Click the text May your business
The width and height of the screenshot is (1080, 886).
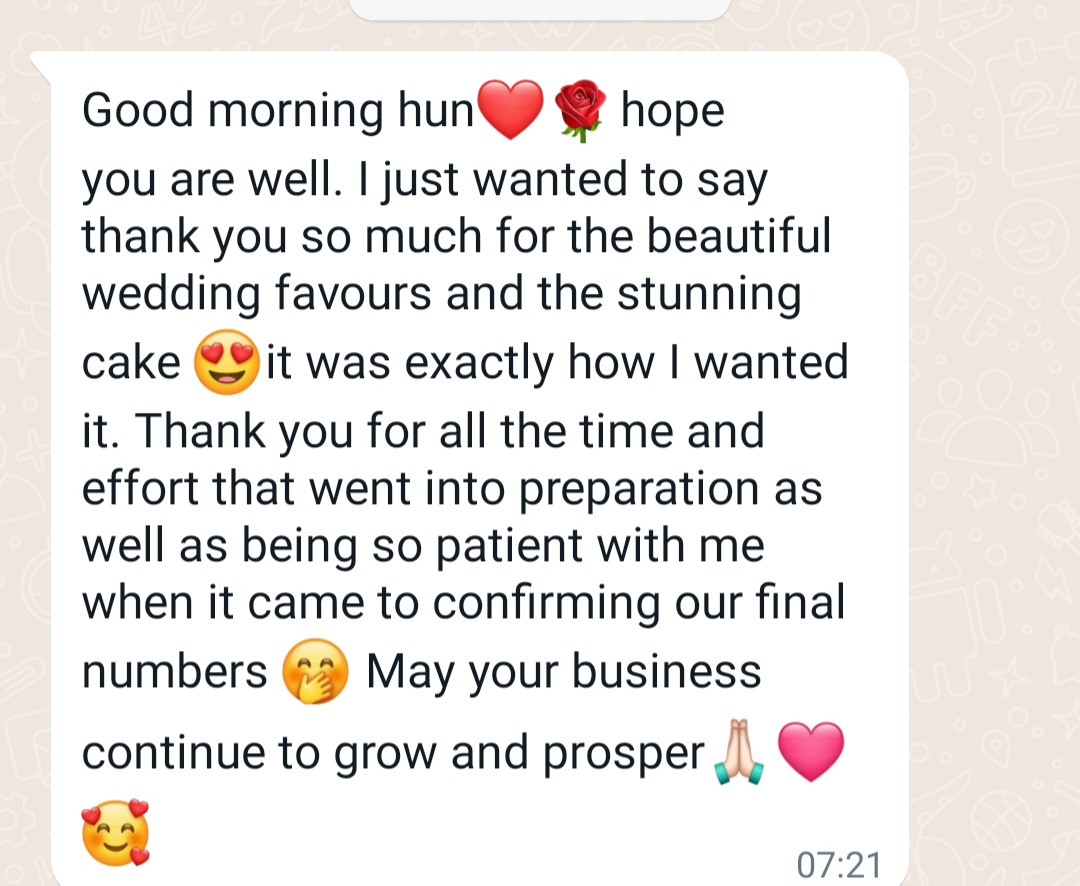pos(563,672)
